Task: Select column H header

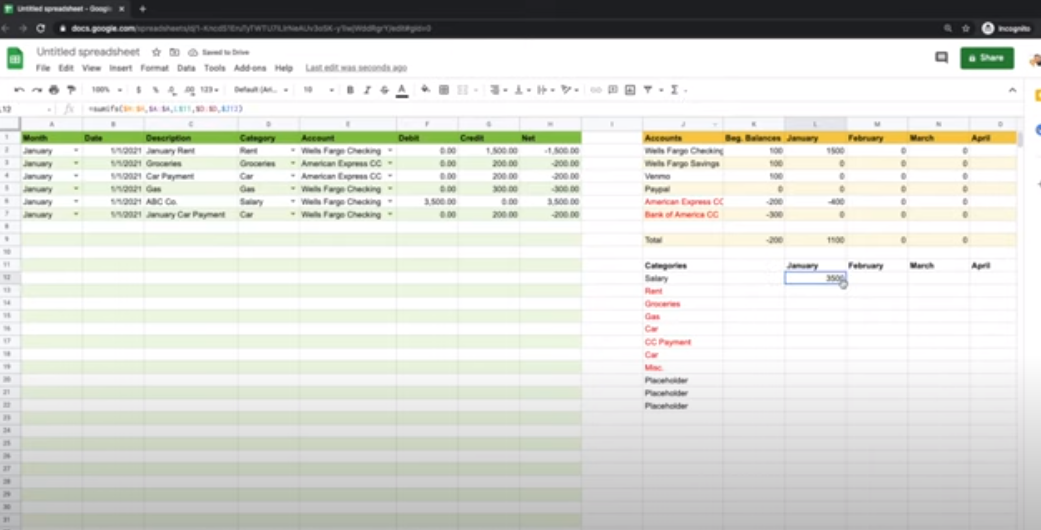Action: click(550, 124)
